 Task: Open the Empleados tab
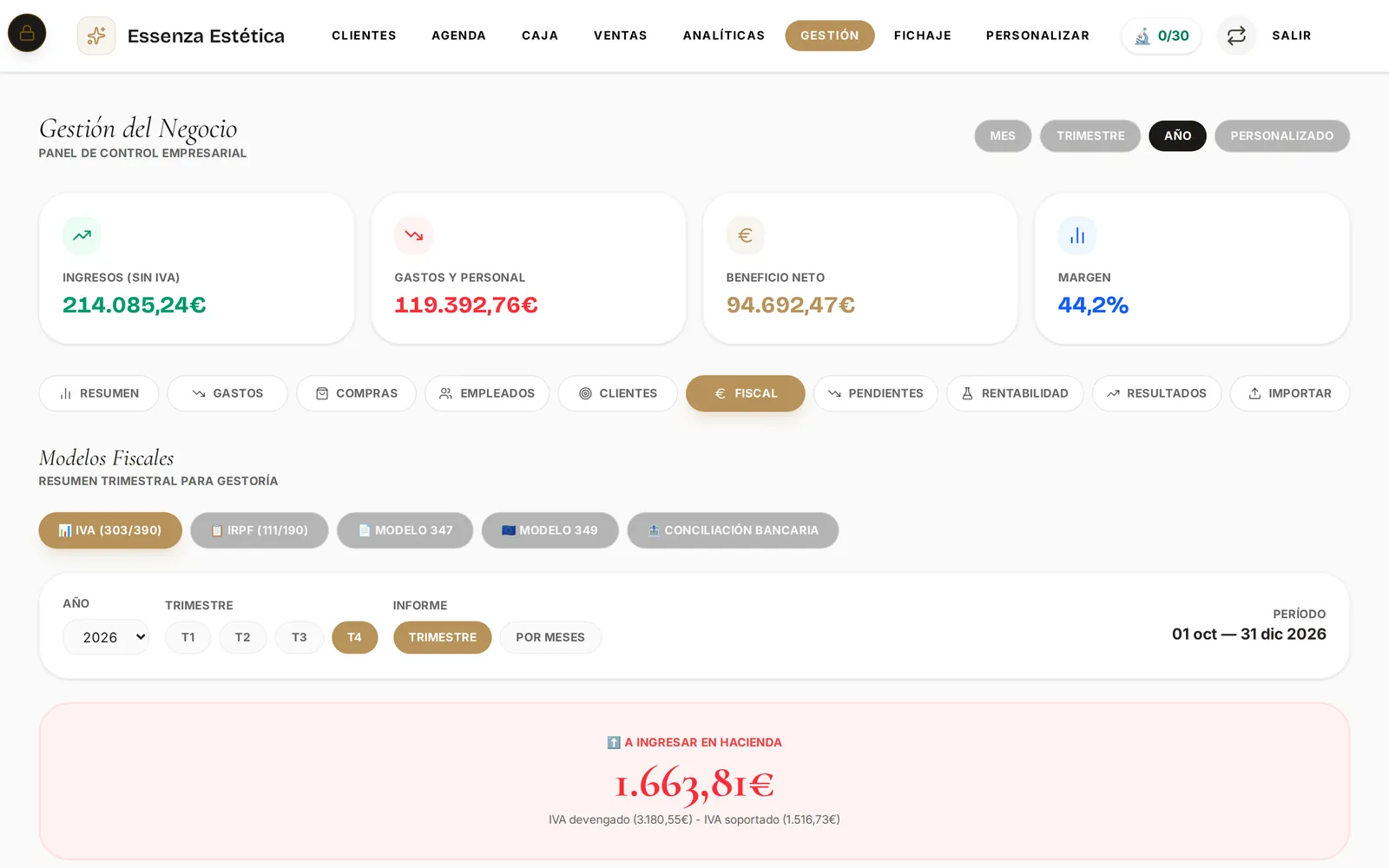coord(487,393)
